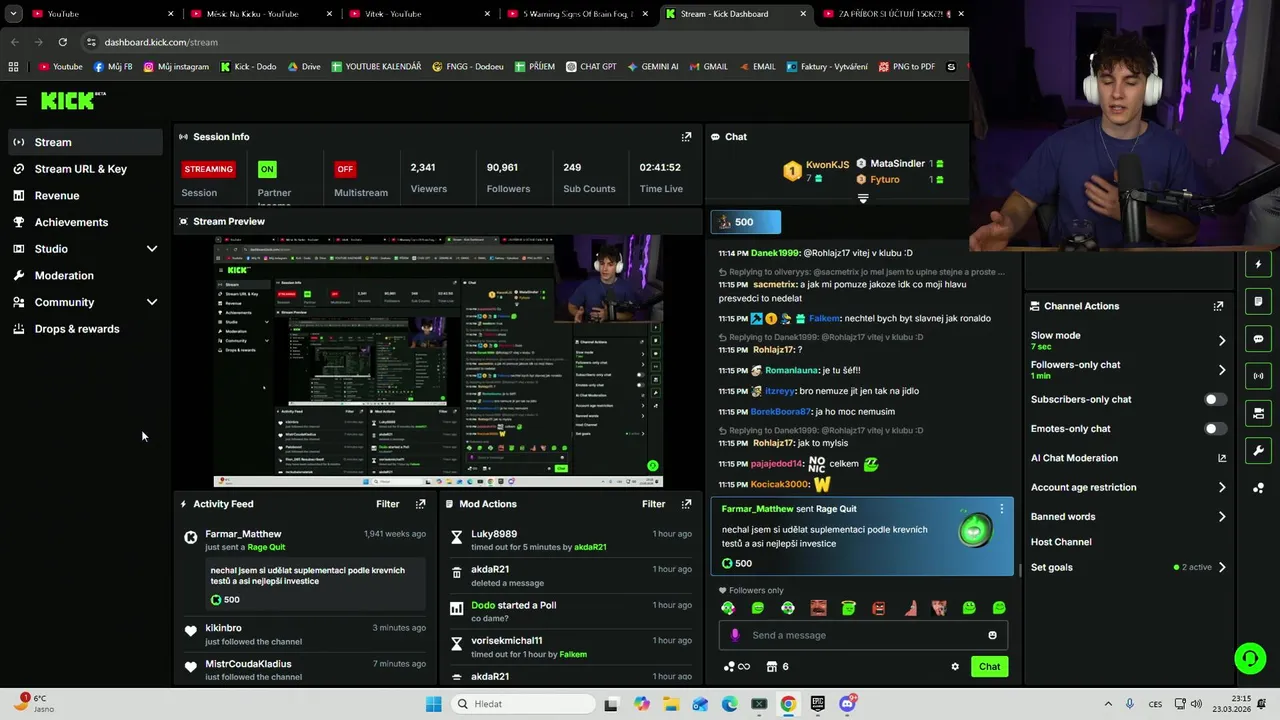This screenshot has height=720, width=1280.
Task: Open the YOUTUBE KALENDÁŘ bookmark
Action: point(376,67)
